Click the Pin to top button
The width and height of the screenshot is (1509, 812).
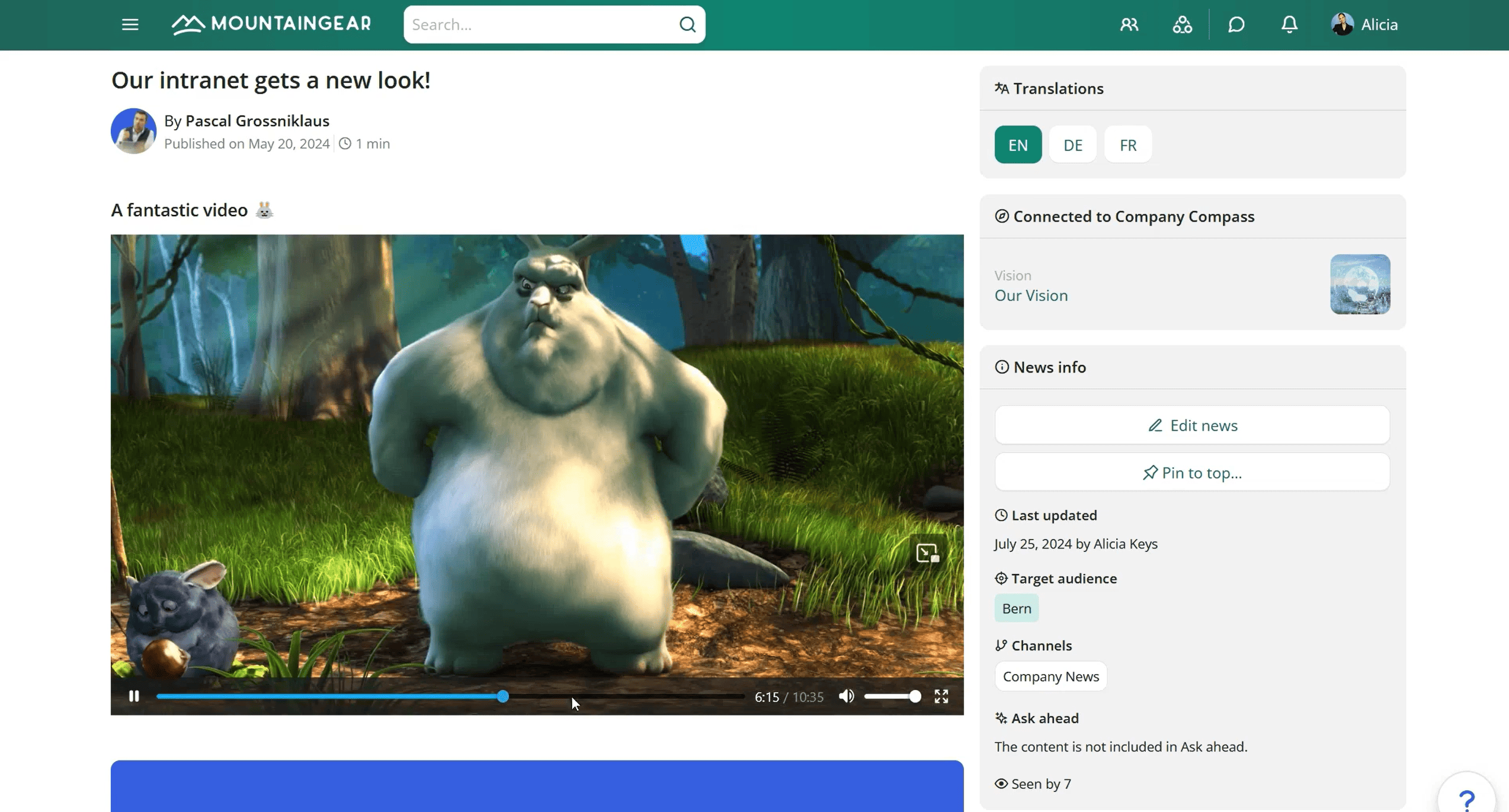click(x=1192, y=472)
